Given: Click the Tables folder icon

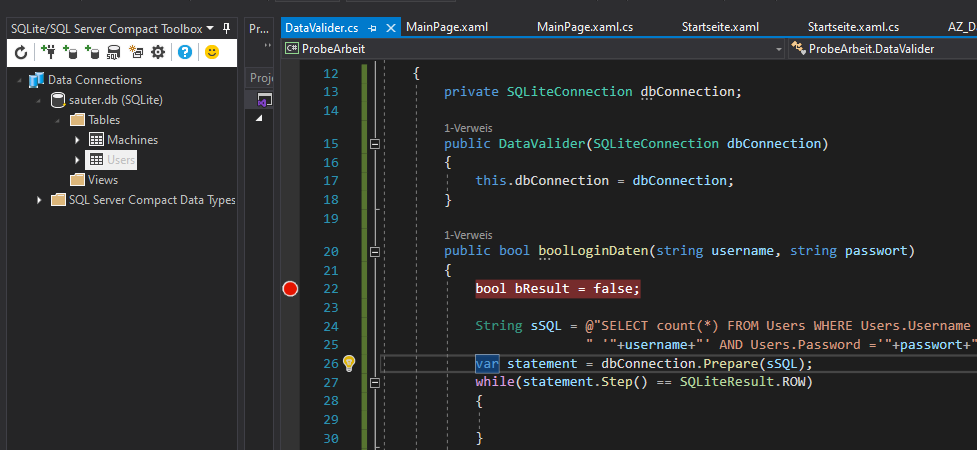Looking at the screenshot, I should point(77,120).
